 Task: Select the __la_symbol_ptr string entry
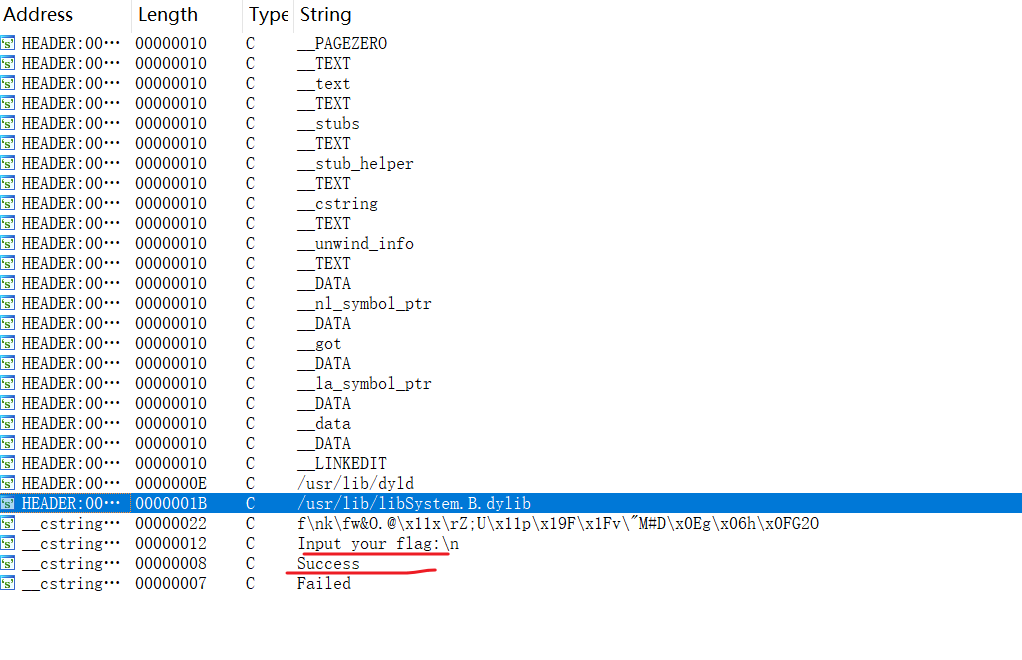364,383
